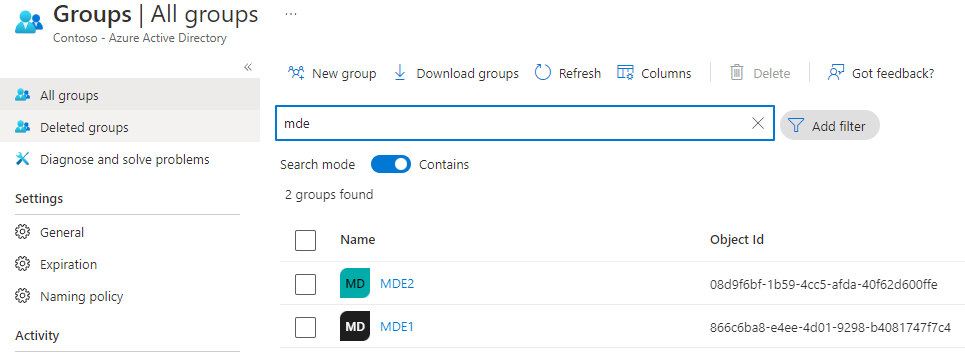This screenshot has height=360, width=965.
Task: Open General settings gear icon
Action: [23, 232]
